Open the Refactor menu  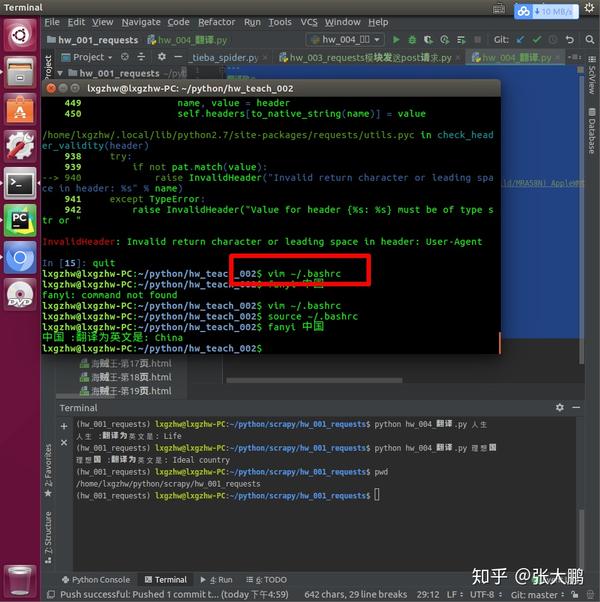tap(217, 22)
